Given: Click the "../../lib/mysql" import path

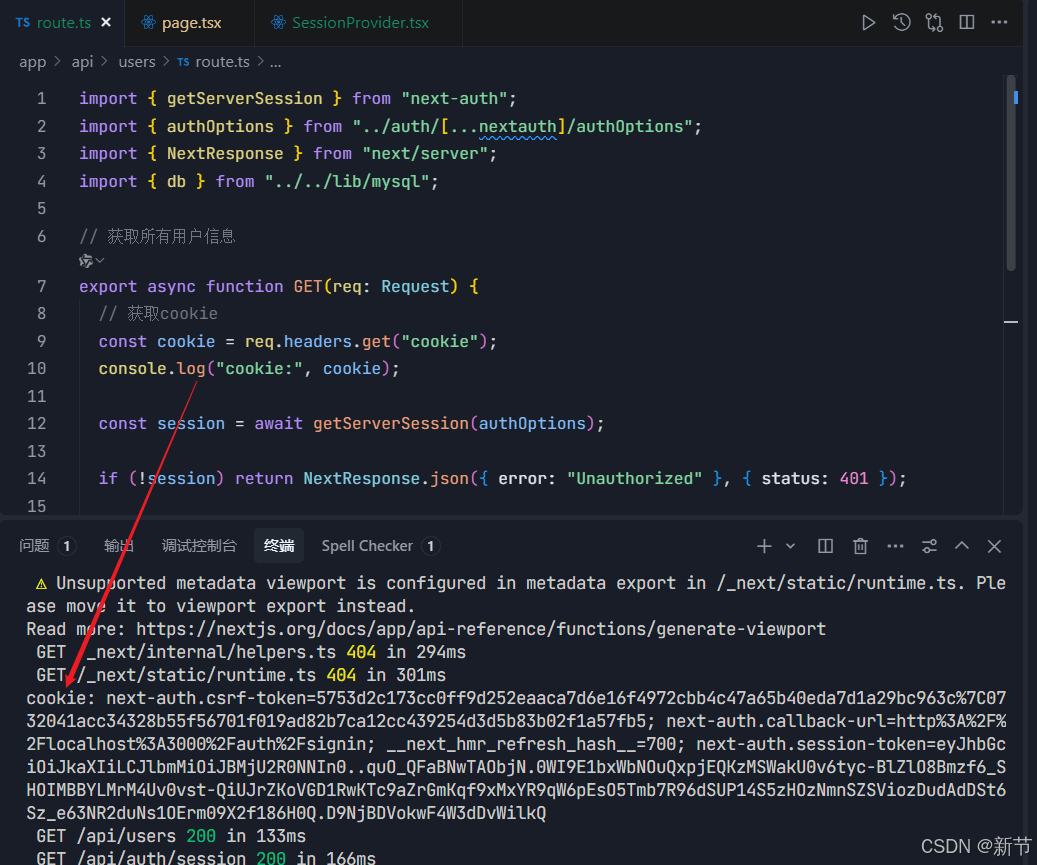Looking at the screenshot, I should click(347, 181).
